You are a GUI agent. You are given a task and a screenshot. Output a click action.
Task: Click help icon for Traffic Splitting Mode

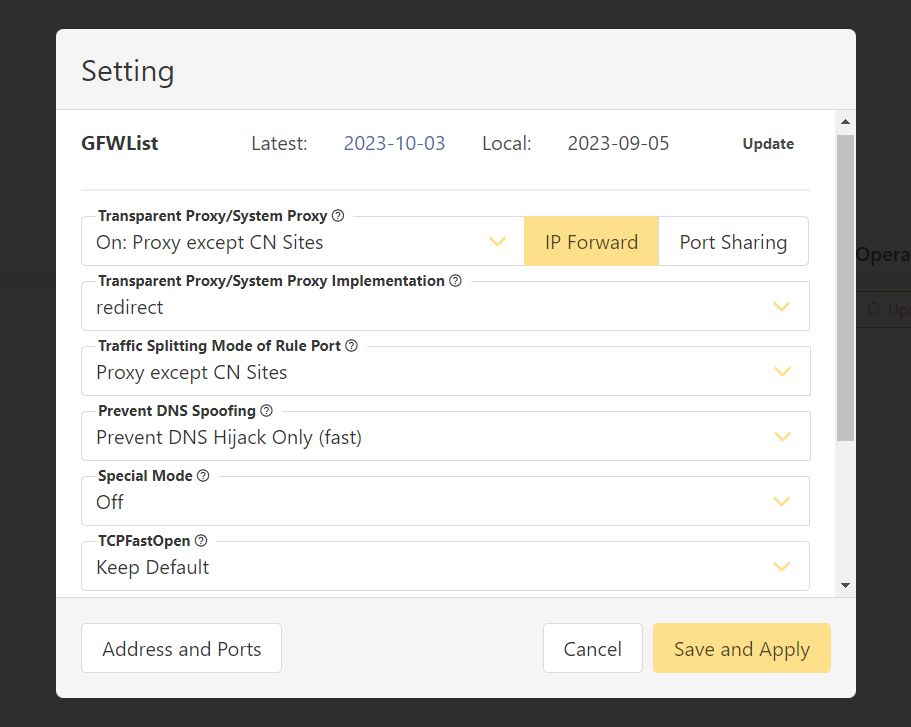coord(351,346)
